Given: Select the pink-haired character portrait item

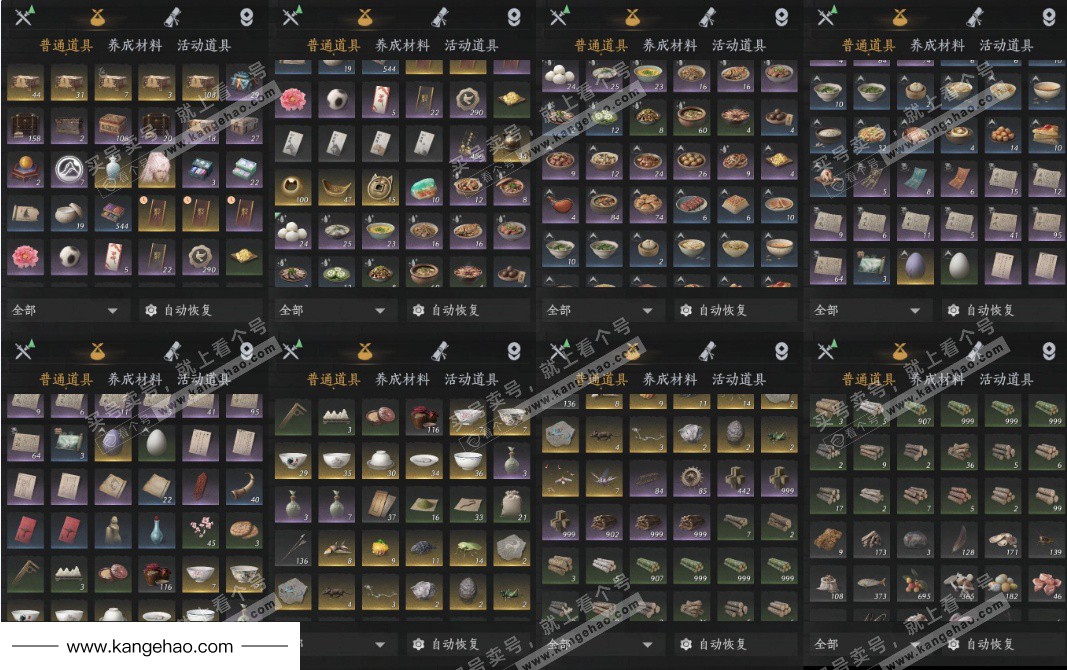Looking at the screenshot, I should click(x=157, y=171).
